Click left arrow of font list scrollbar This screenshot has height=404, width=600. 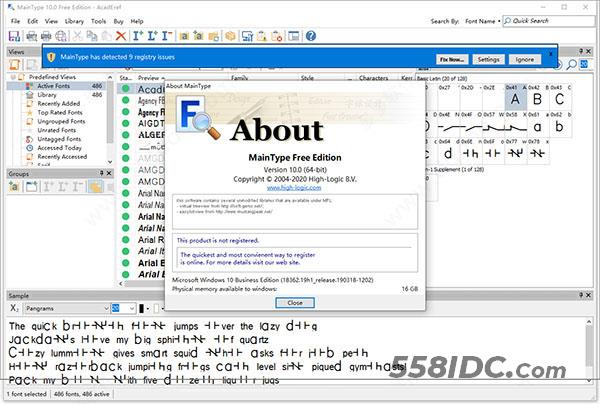point(121,283)
